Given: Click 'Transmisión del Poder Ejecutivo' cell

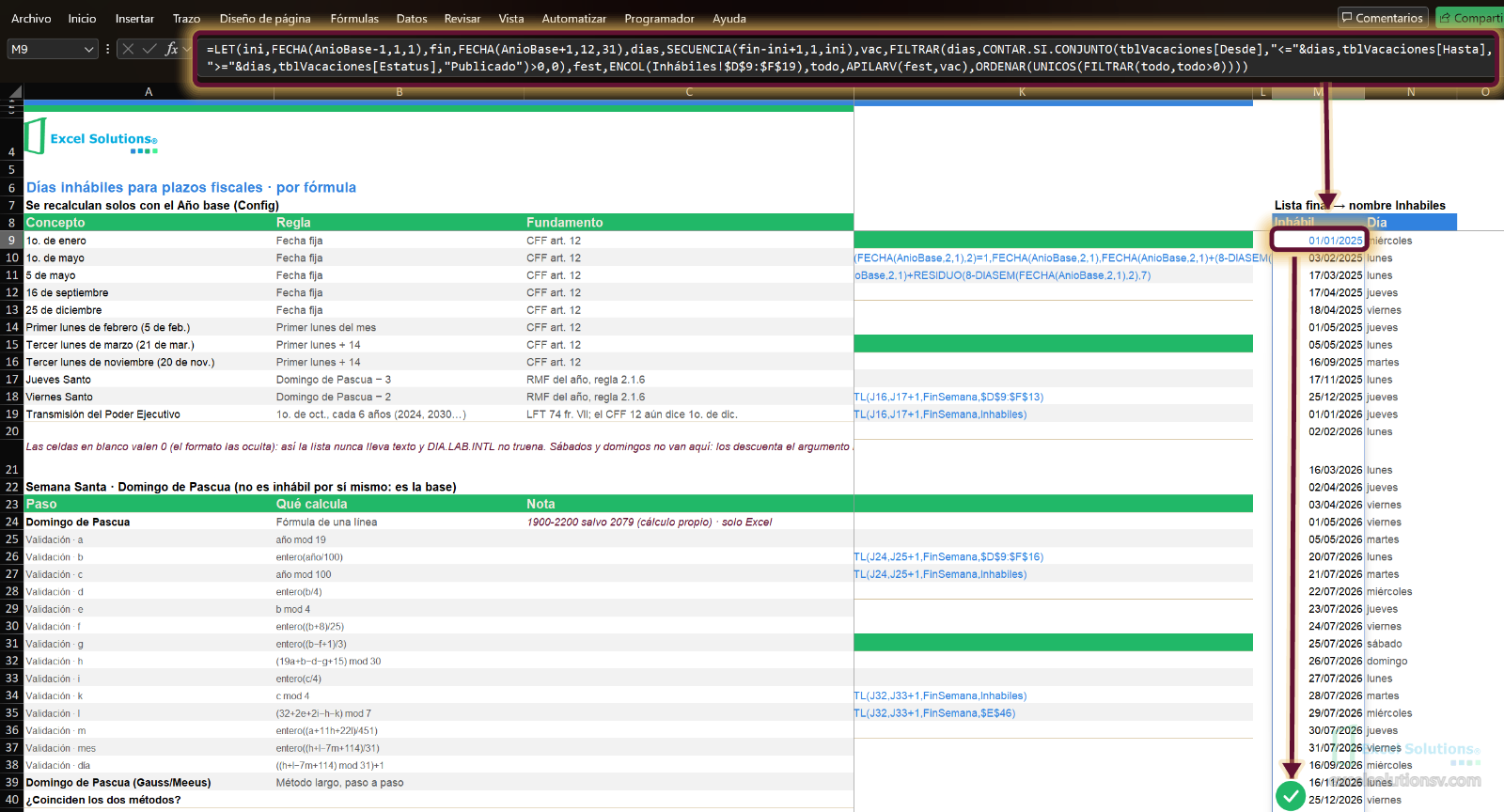Looking at the screenshot, I should [149, 414].
